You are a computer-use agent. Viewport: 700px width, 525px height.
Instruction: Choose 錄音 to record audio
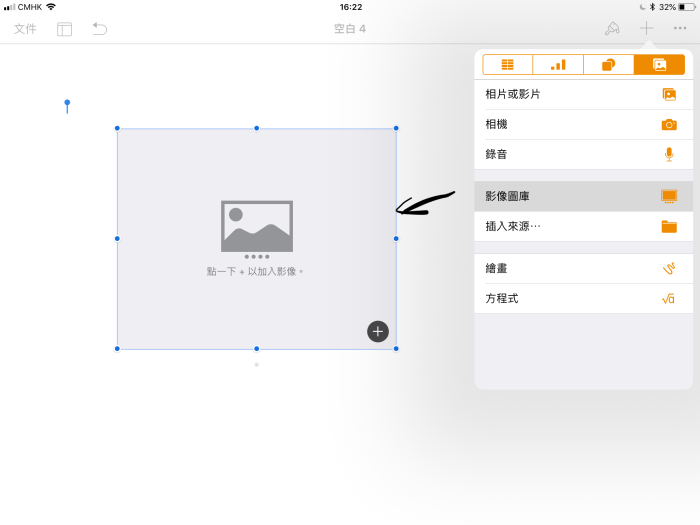click(582, 155)
